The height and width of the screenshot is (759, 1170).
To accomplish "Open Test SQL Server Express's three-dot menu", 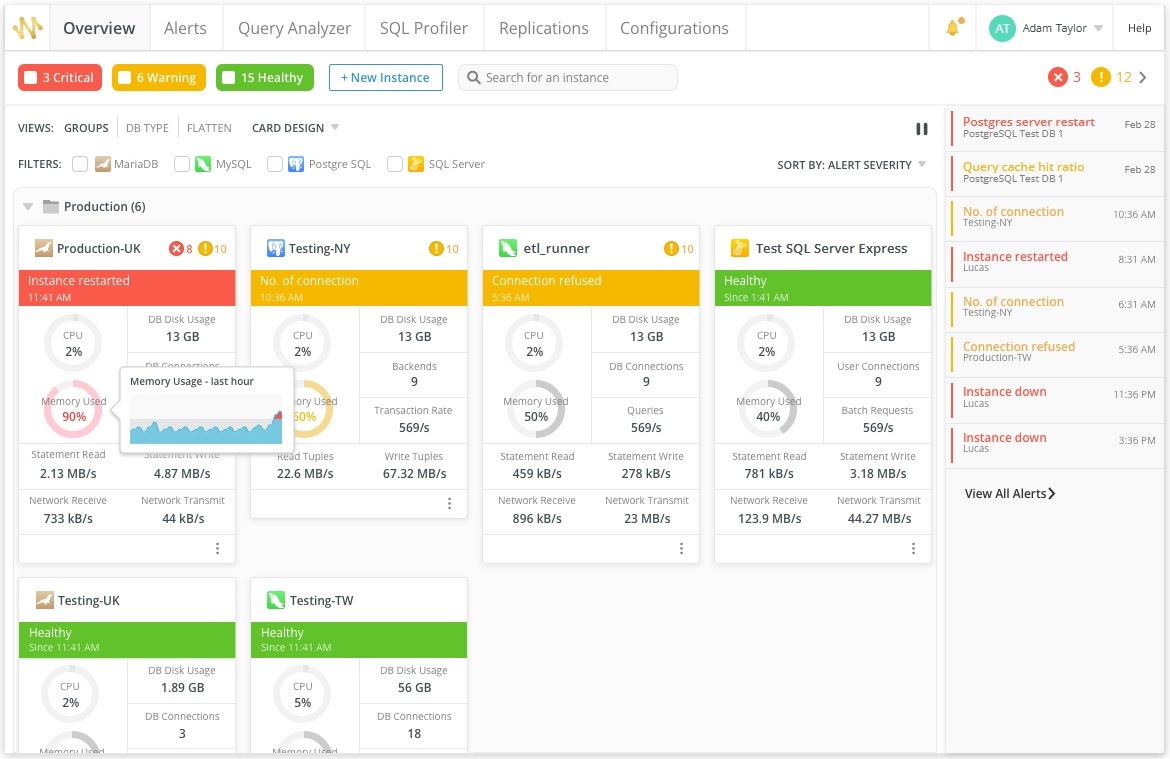I will pos(913,549).
